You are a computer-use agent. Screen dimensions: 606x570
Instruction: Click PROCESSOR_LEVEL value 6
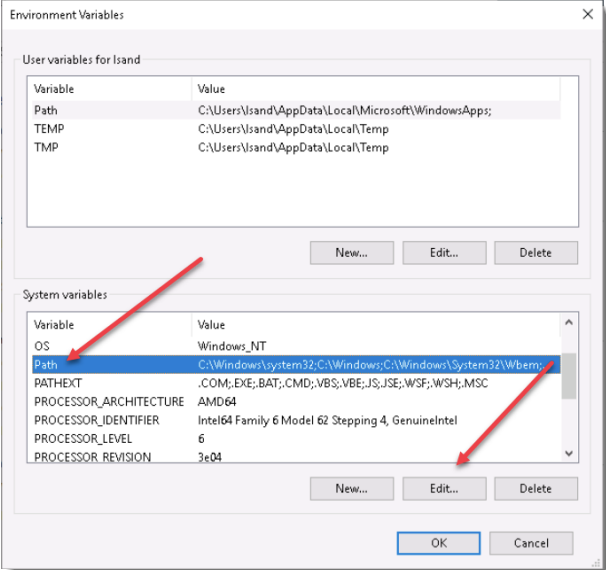click(x=201, y=439)
